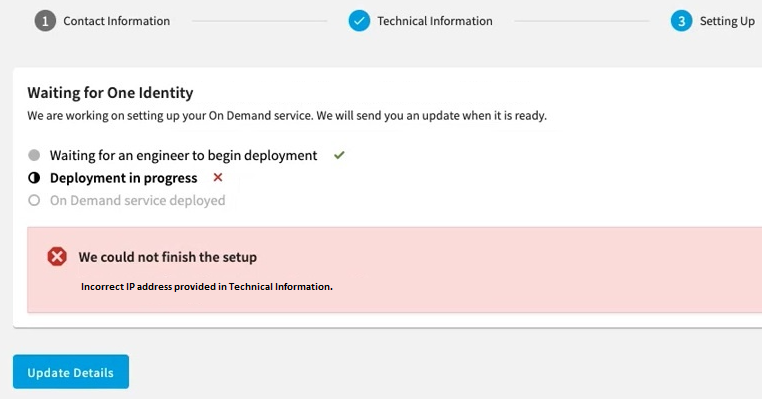Image resolution: width=762 pixels, height=399 pixels.
Task: Open the Contact Information step
Action: pyautogui.click(x=117, y=21)
